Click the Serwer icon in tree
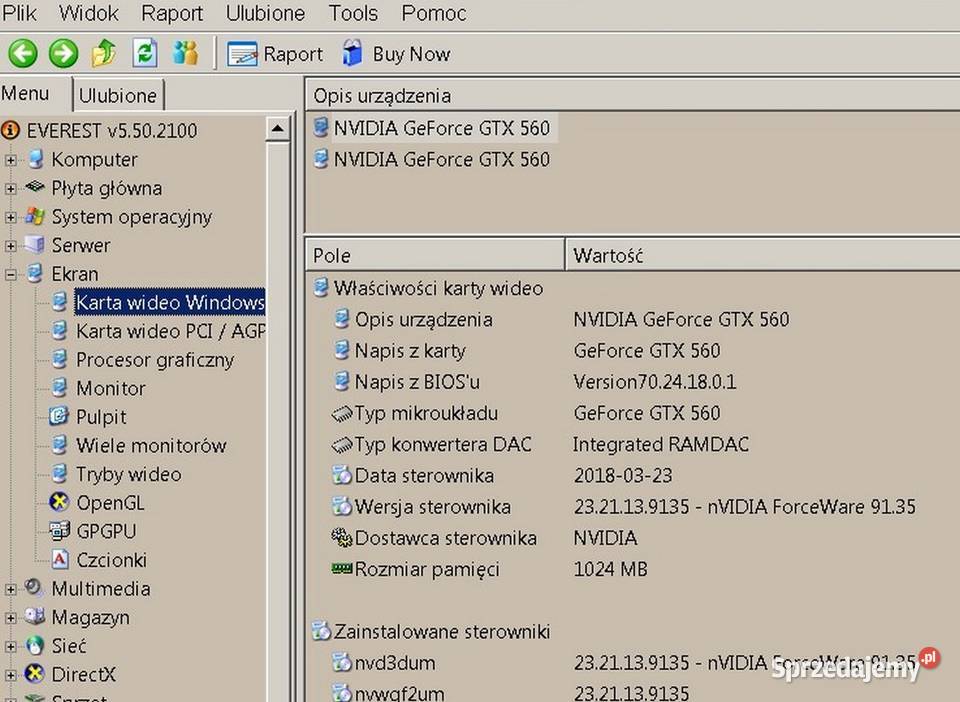This screenshot has height=702, width=960. 35,245
